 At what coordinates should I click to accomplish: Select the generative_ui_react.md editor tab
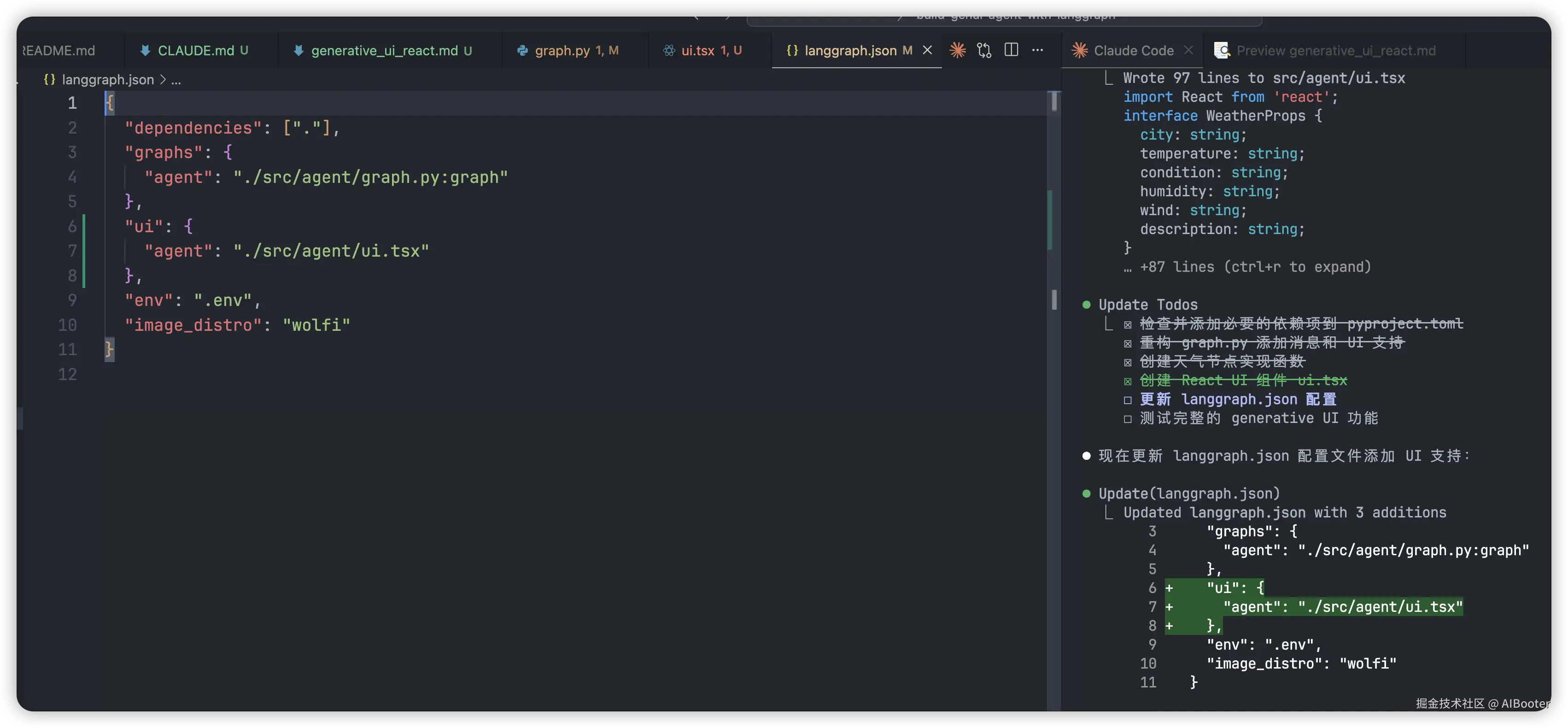[x=384, y=51]
